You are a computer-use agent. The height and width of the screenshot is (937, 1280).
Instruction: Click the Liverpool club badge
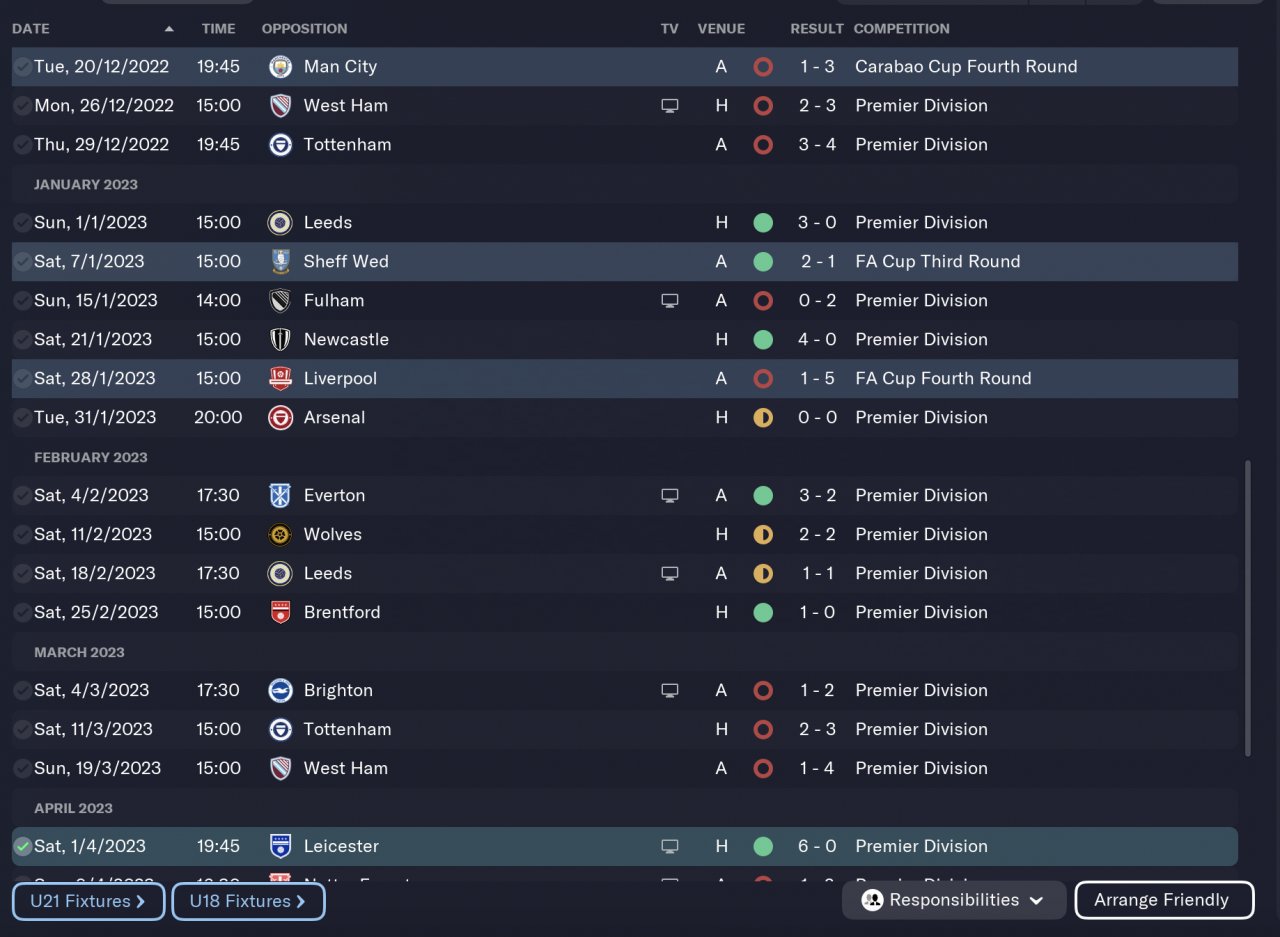281,379
